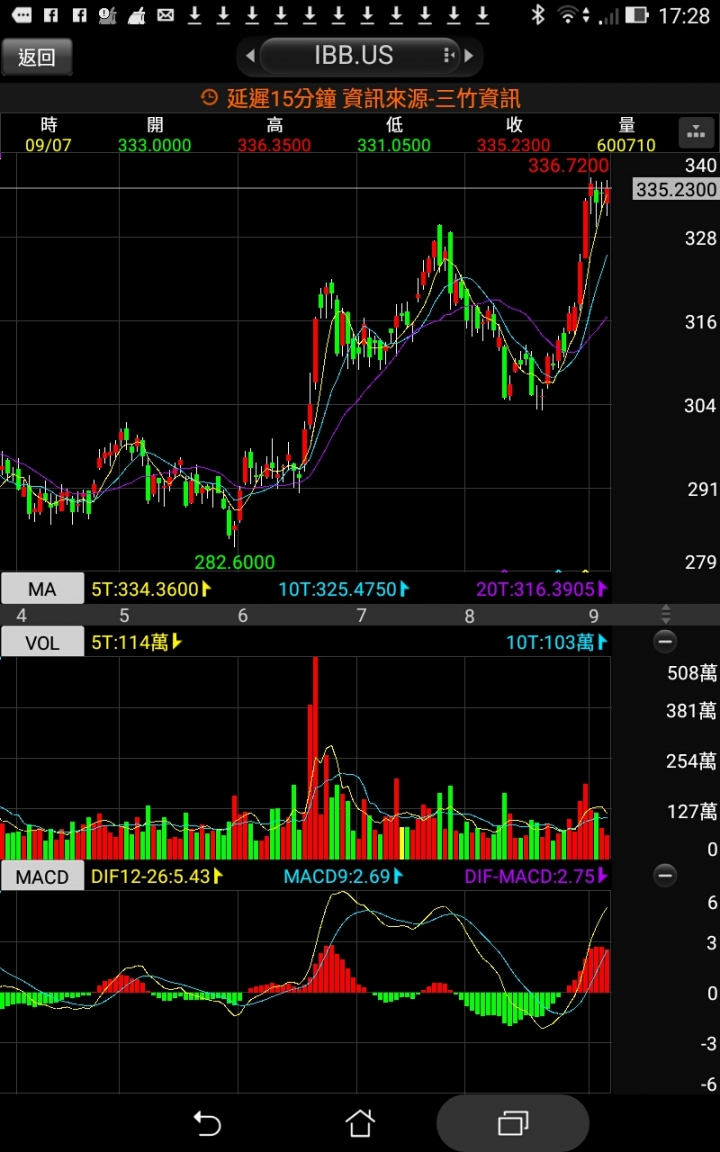The image size is (720, 1152).
Task: Tap the battery status icon
Action: click(637, 14)
